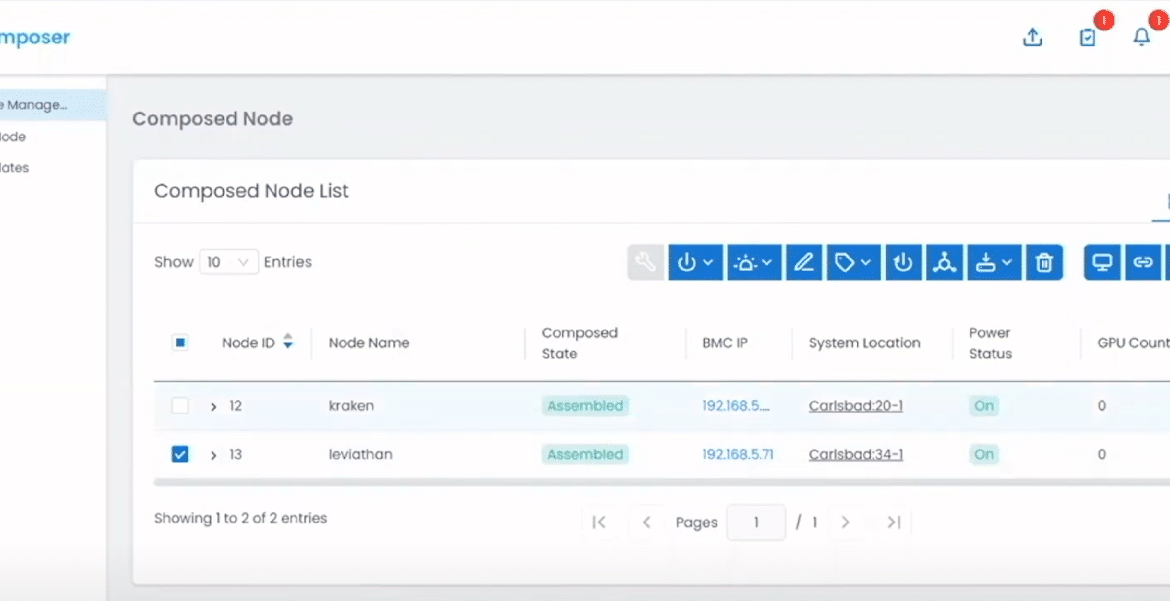Click the chain link icon button
1170x601 pixels.
point(1143,263)
